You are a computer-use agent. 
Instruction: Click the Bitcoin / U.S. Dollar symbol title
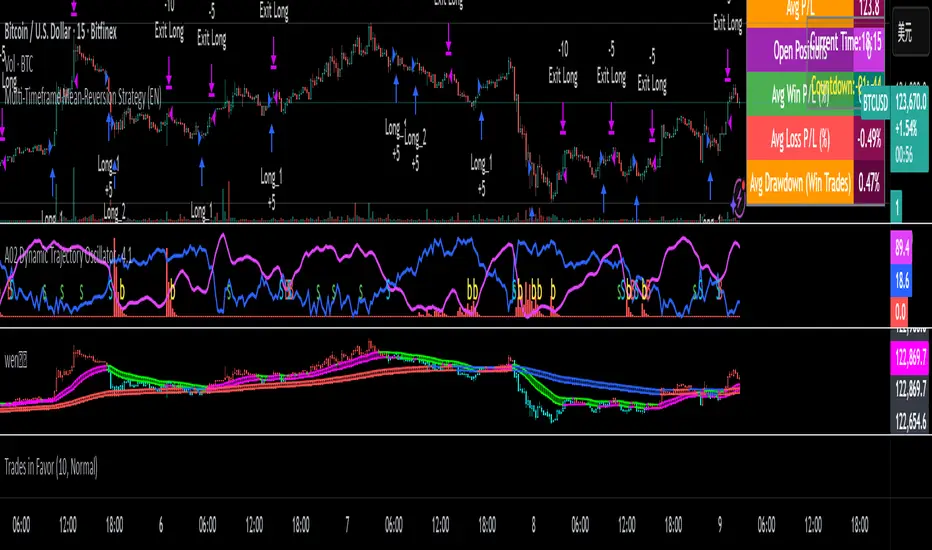pyautogui.click(x=61, y=32)
